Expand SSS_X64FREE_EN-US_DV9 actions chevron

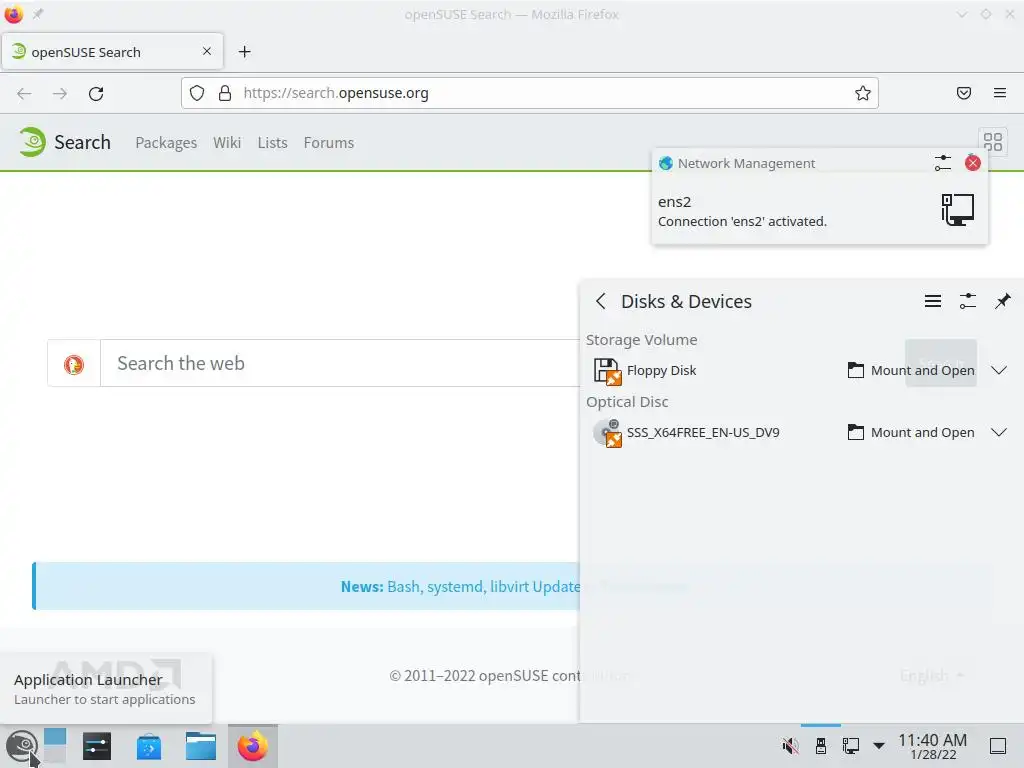pos(999,432)
